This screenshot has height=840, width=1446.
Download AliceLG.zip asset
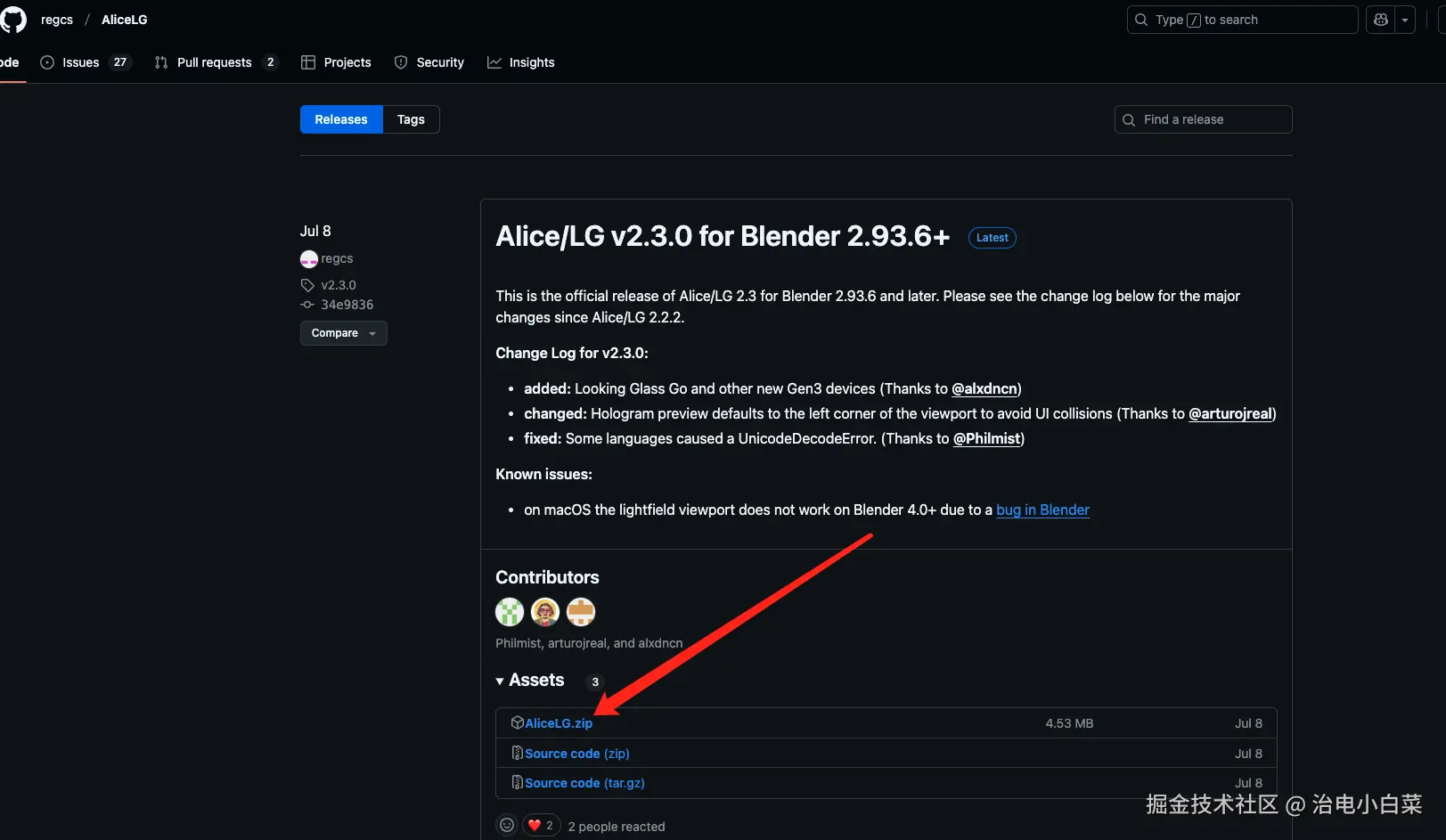tap(559, 723)
